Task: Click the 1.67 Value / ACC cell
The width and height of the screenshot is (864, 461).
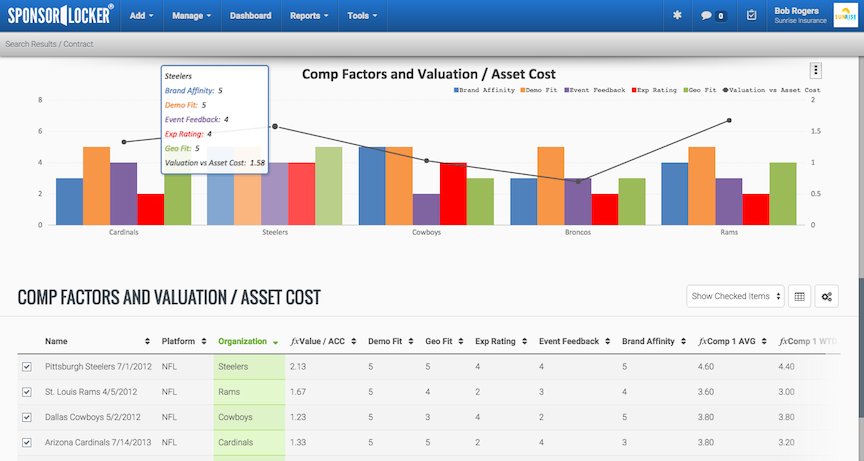Action: pos(298,392)
